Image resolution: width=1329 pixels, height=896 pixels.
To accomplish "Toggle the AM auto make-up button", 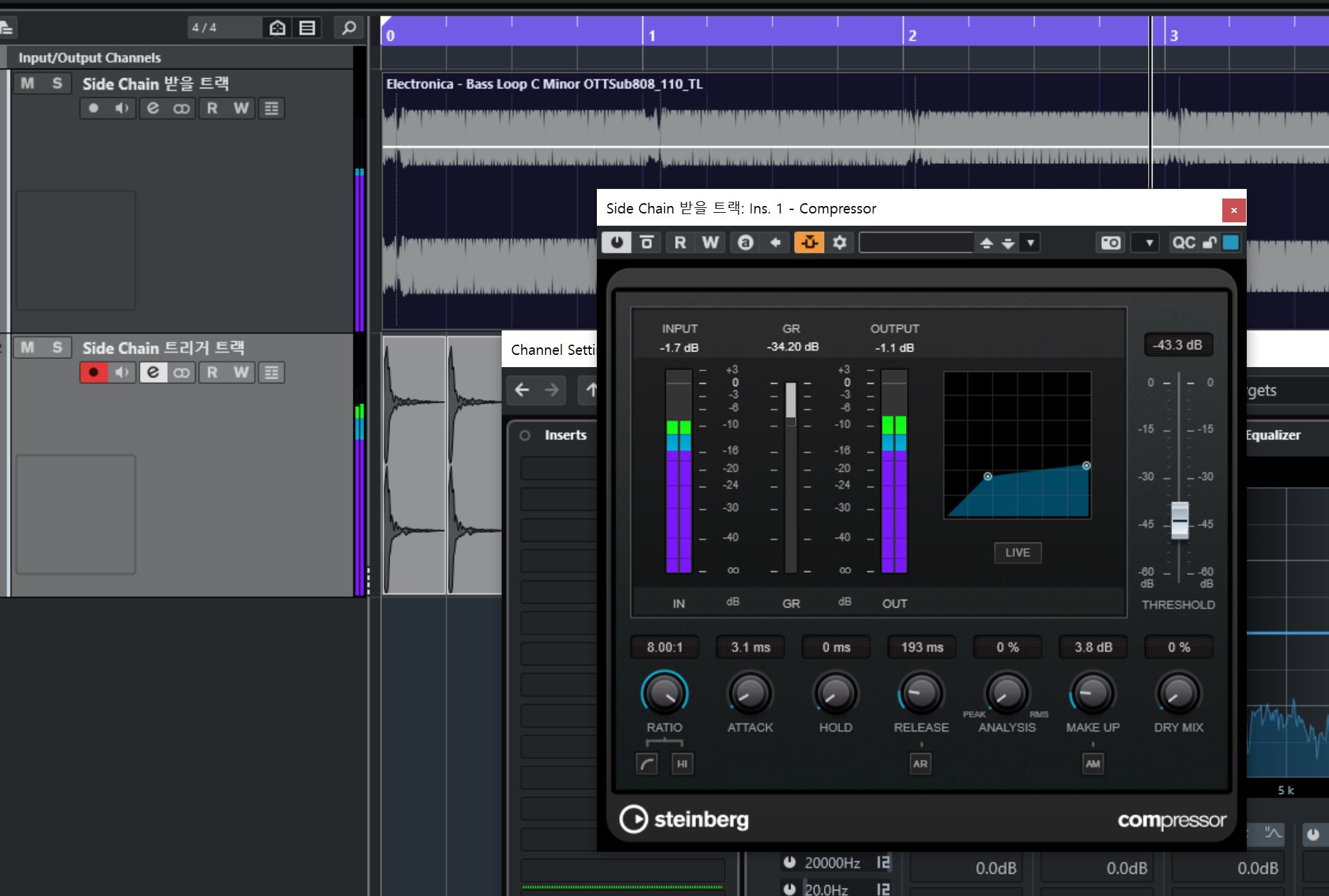I will 1092,764.
